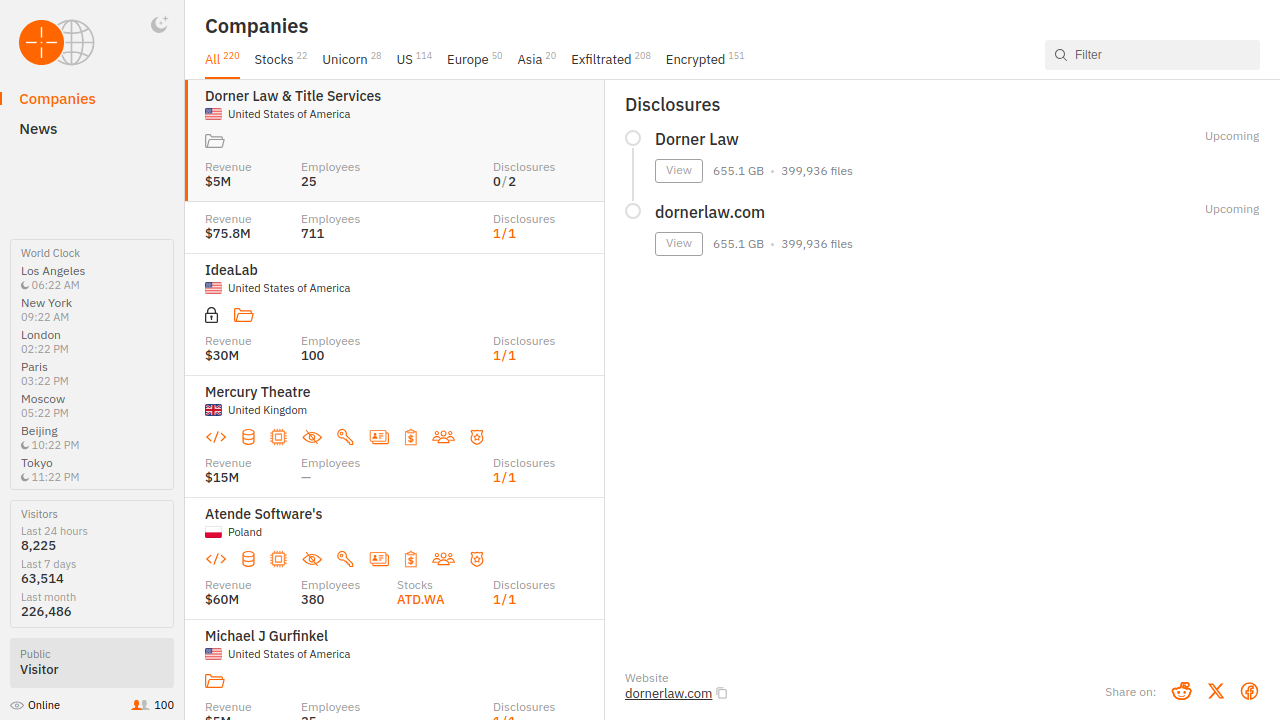
Task: Expand the Michael J Gurfinkel entry
Action: [x=266, y=636]
